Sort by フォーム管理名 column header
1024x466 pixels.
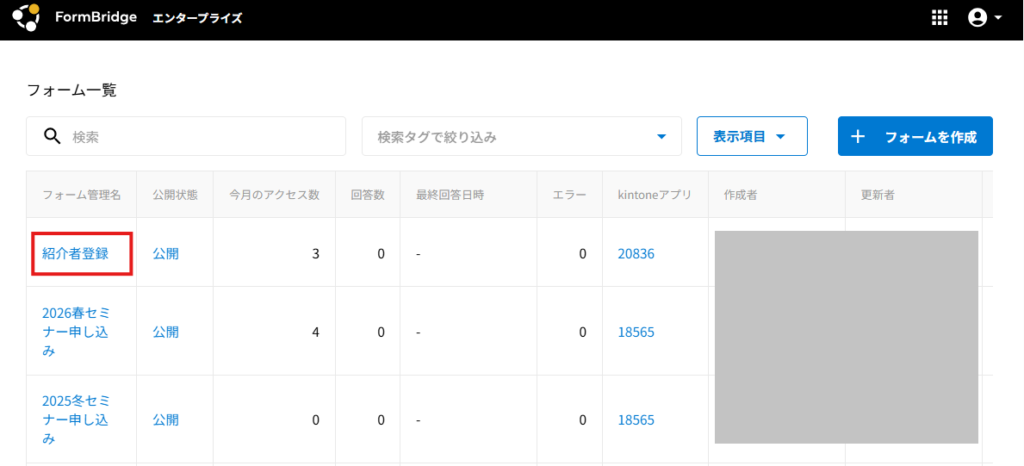pos(81,195)
